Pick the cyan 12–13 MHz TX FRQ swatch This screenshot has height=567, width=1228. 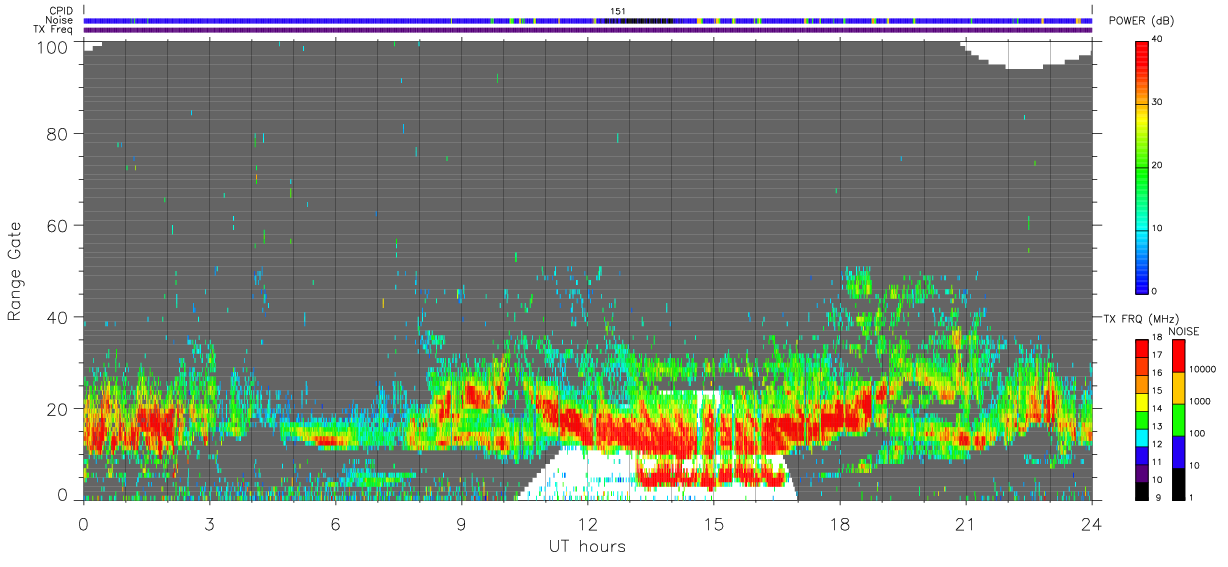click(1142, 437)
